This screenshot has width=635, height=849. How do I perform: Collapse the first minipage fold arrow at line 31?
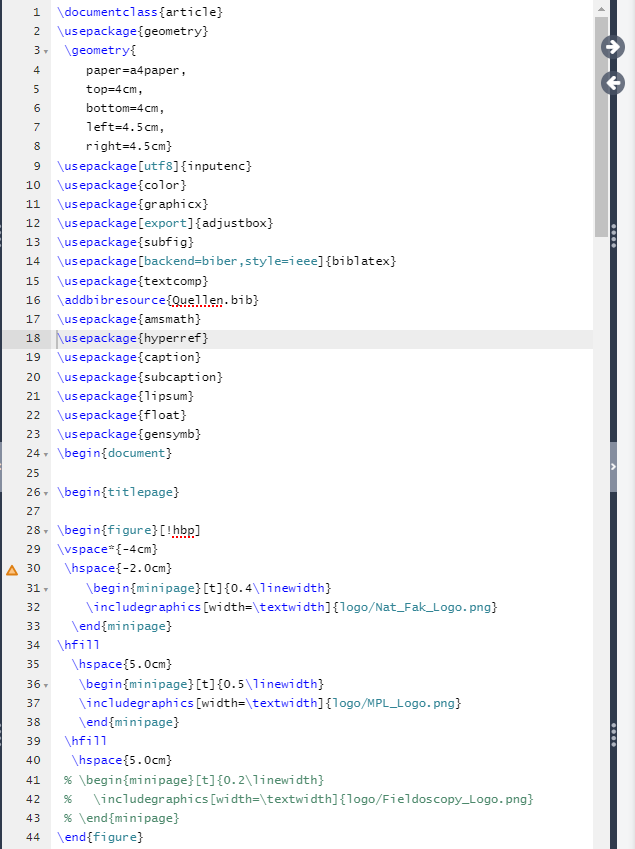tap(46, 589)
